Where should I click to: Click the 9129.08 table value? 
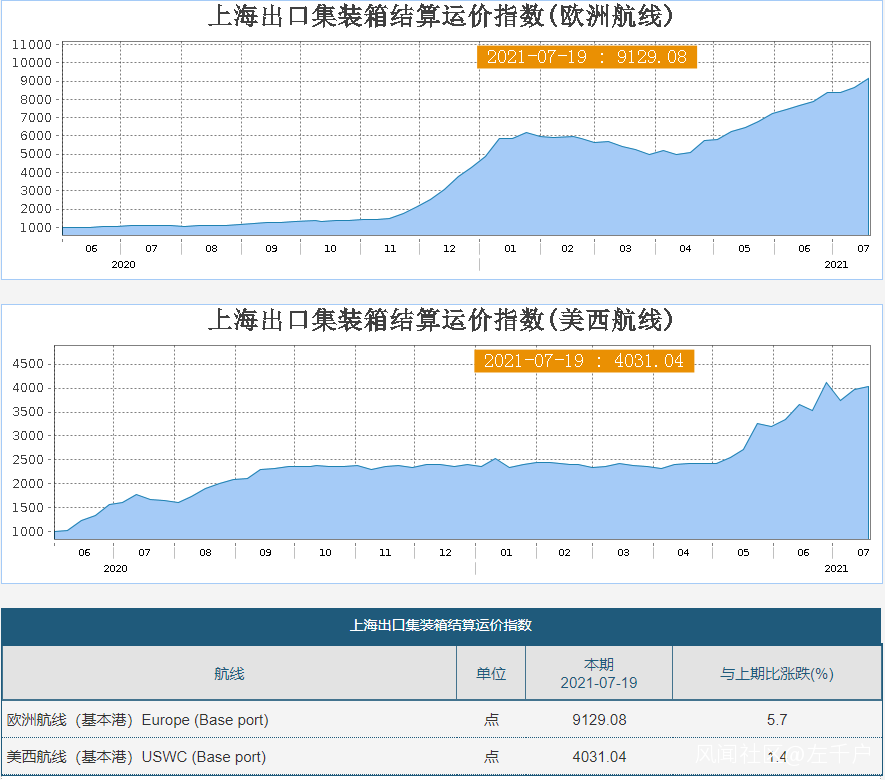[x=599, y=720]
